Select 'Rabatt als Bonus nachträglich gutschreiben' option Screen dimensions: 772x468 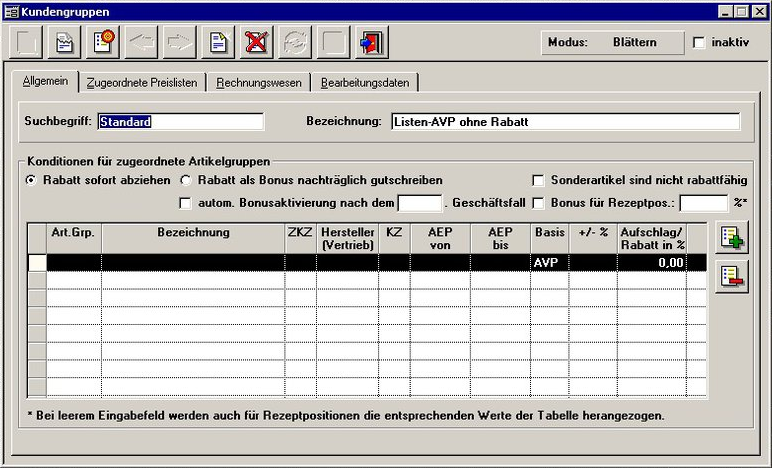(186, 180)
